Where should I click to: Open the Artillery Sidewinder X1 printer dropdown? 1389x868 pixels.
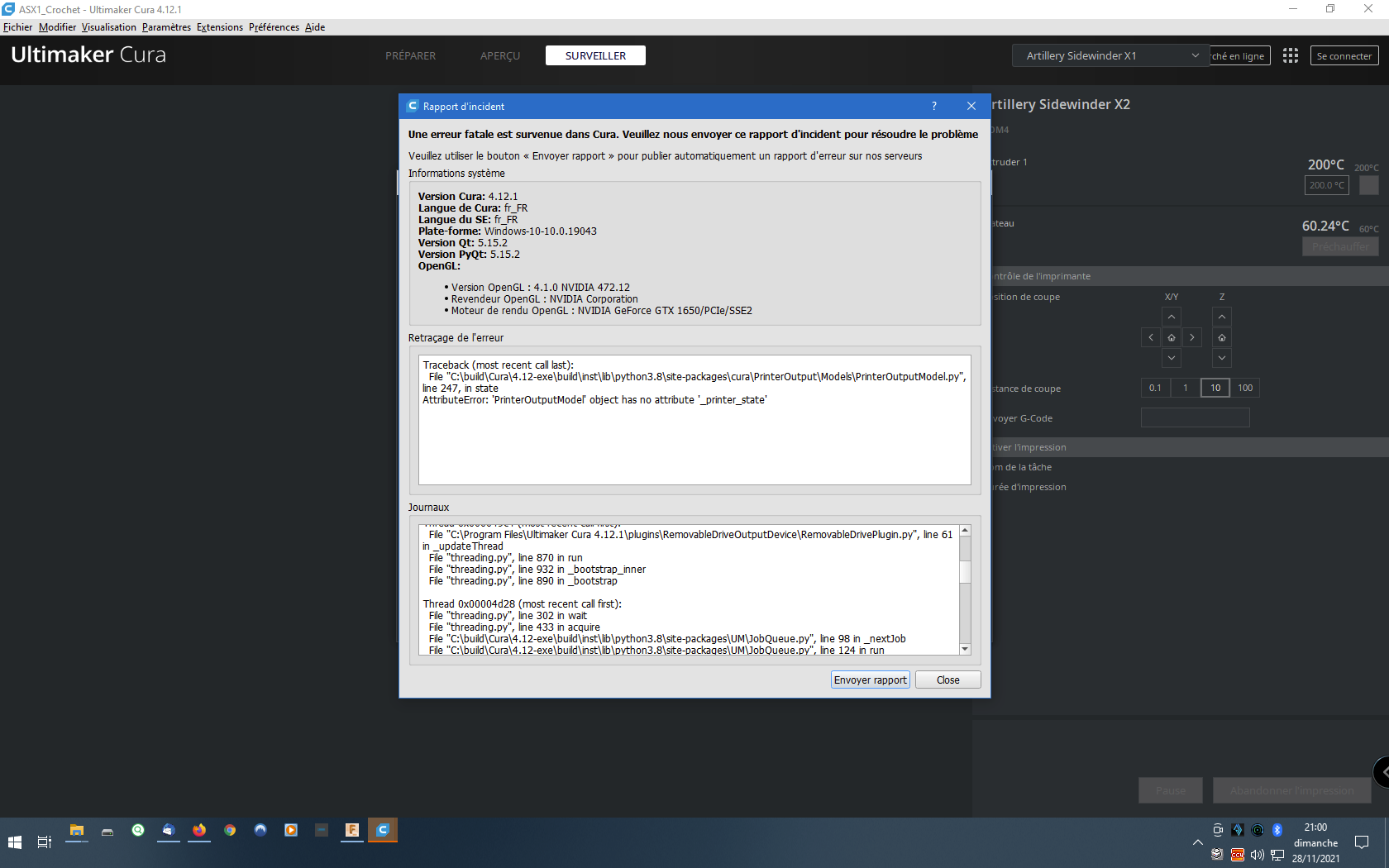point(1111,55)
